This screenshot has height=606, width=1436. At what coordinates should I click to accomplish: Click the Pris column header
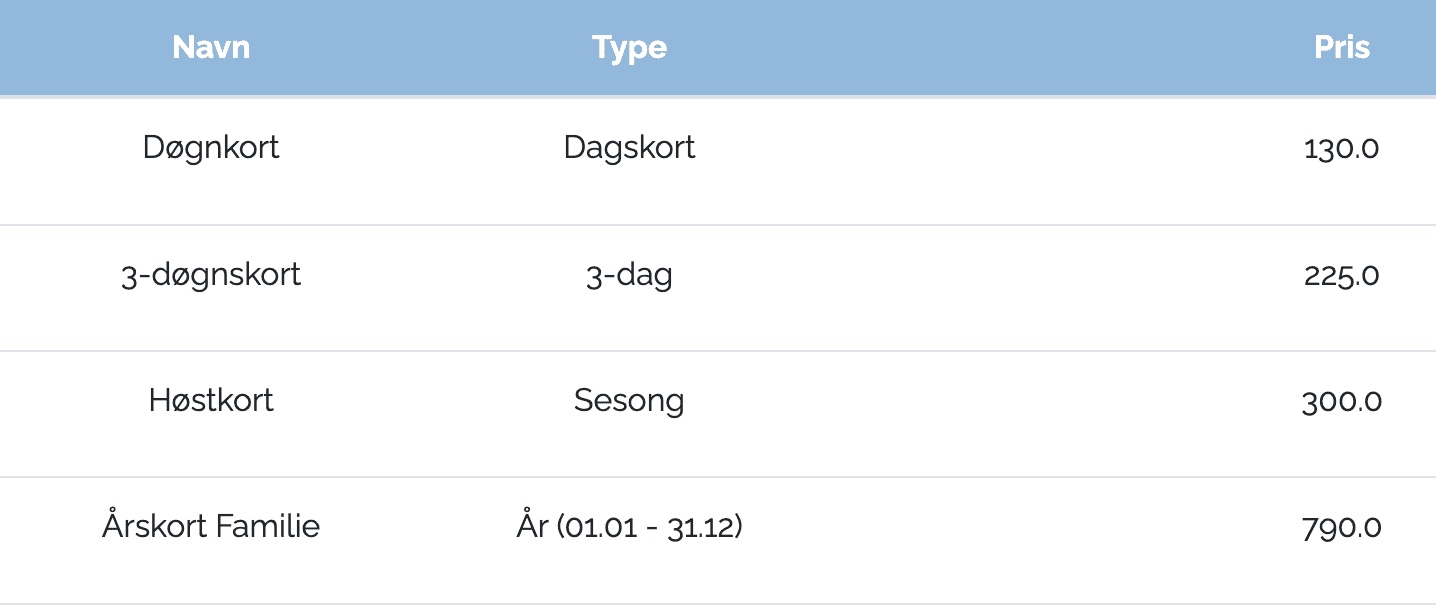[x=1342, y=47]
